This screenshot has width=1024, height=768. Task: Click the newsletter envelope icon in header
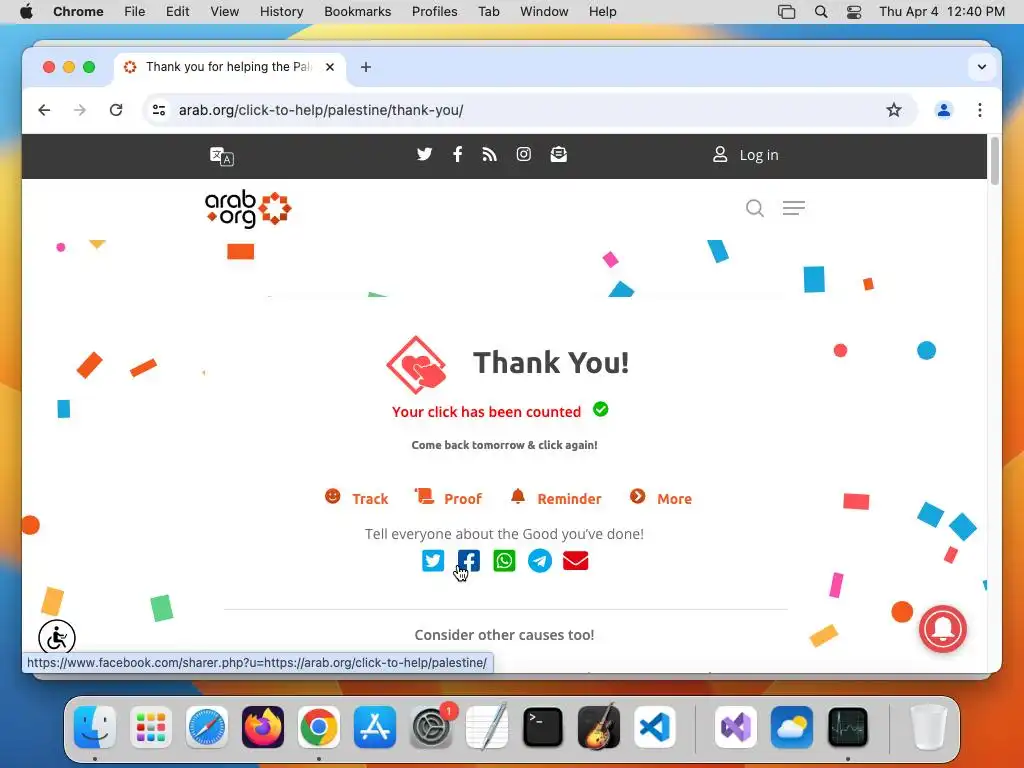click(558, 154)
